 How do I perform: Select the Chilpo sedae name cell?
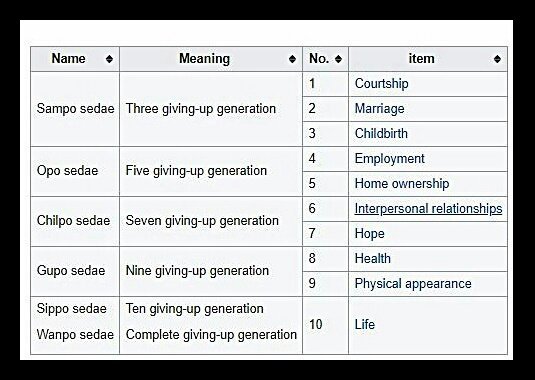tap(75, 221)
